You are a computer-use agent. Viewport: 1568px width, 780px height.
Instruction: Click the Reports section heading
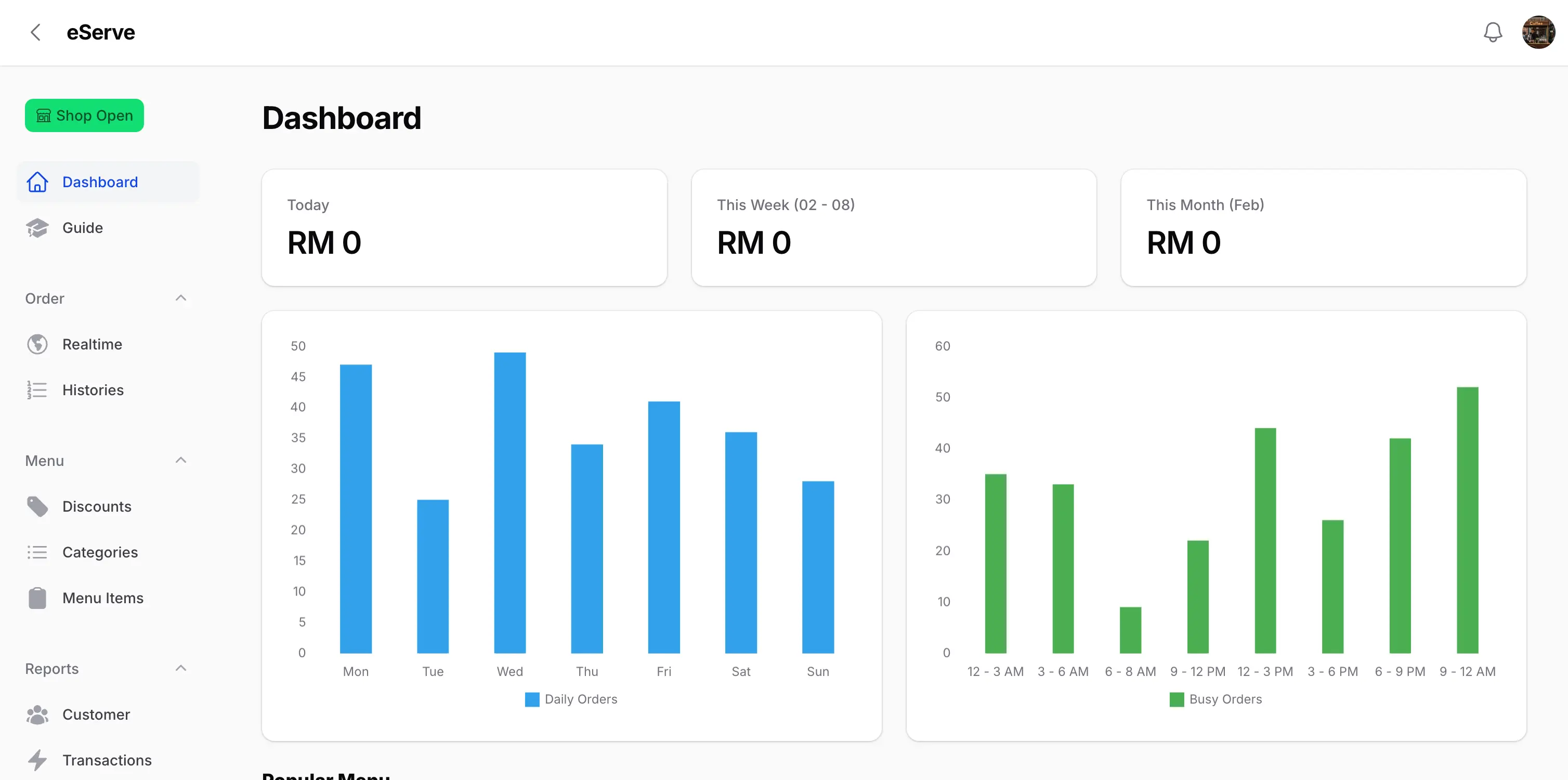[x=52, y=669]
